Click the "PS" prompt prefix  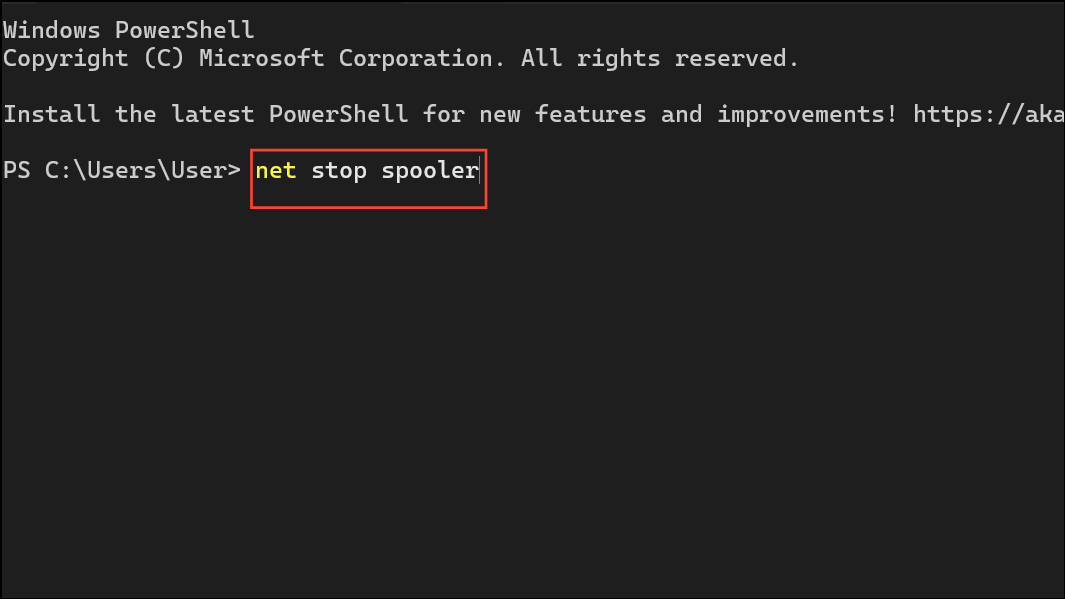(17, 170)
